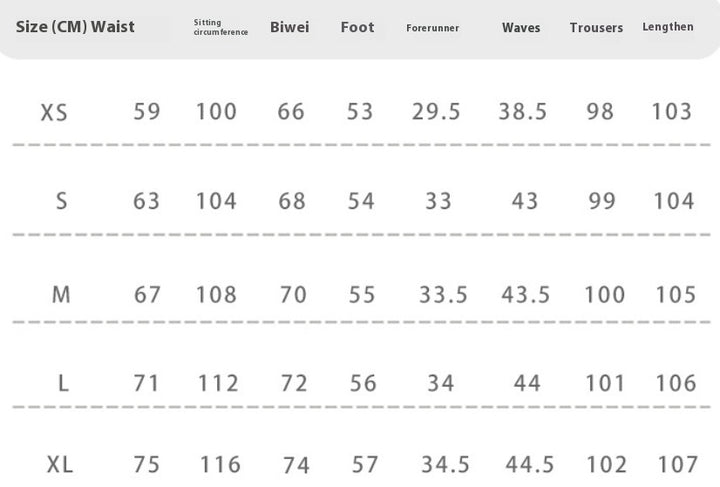Click the M size row label
This screenshot has height=487, width=720.
(61, 294)
